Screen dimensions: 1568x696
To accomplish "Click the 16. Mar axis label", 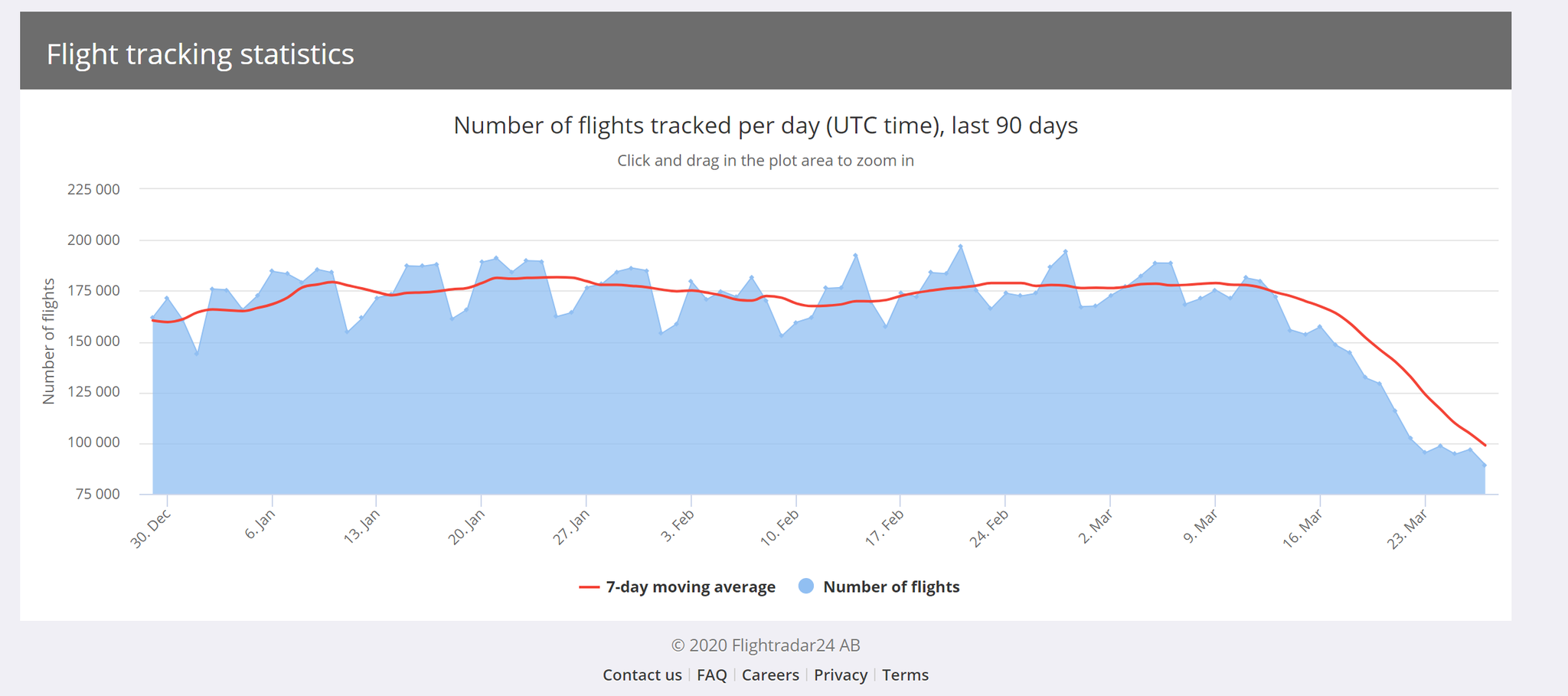I will [1302, 528].
